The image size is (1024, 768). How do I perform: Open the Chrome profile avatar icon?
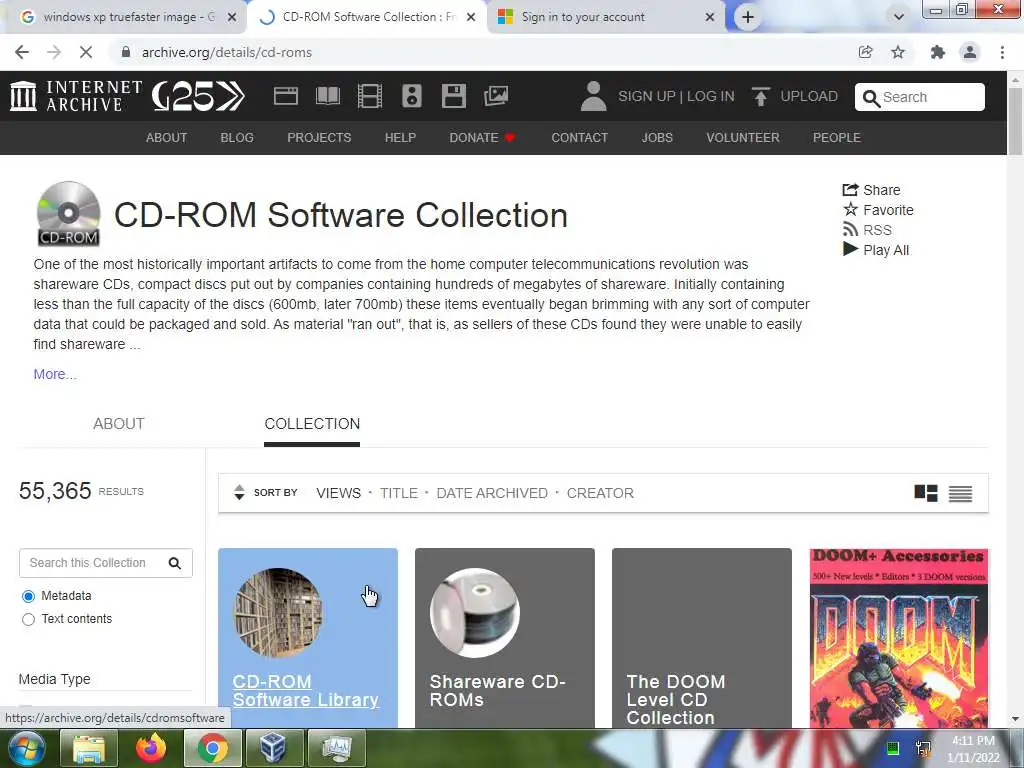click(970, 52)
